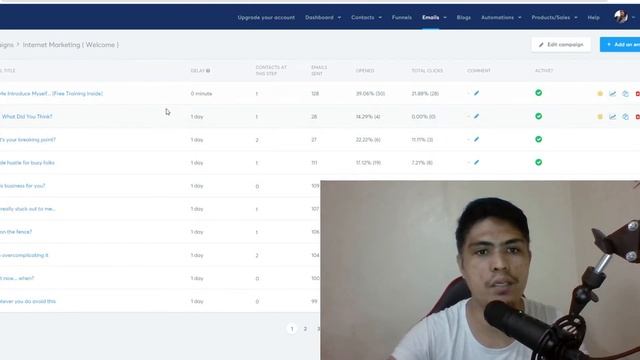Click yellow edit icon in 'Introduce Myself' row

tap(600, 94)
